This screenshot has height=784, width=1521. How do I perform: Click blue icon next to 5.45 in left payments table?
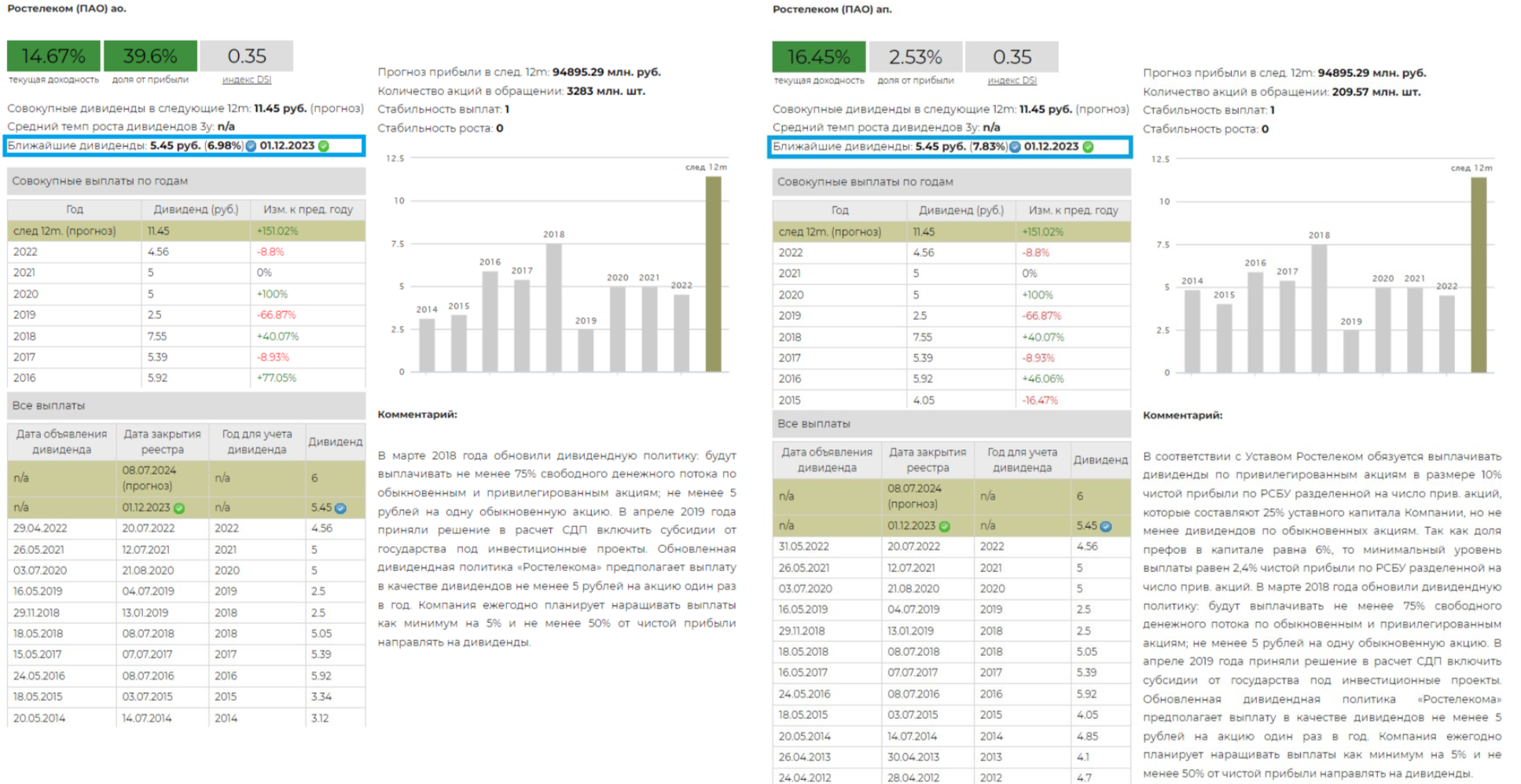[340, 508]
